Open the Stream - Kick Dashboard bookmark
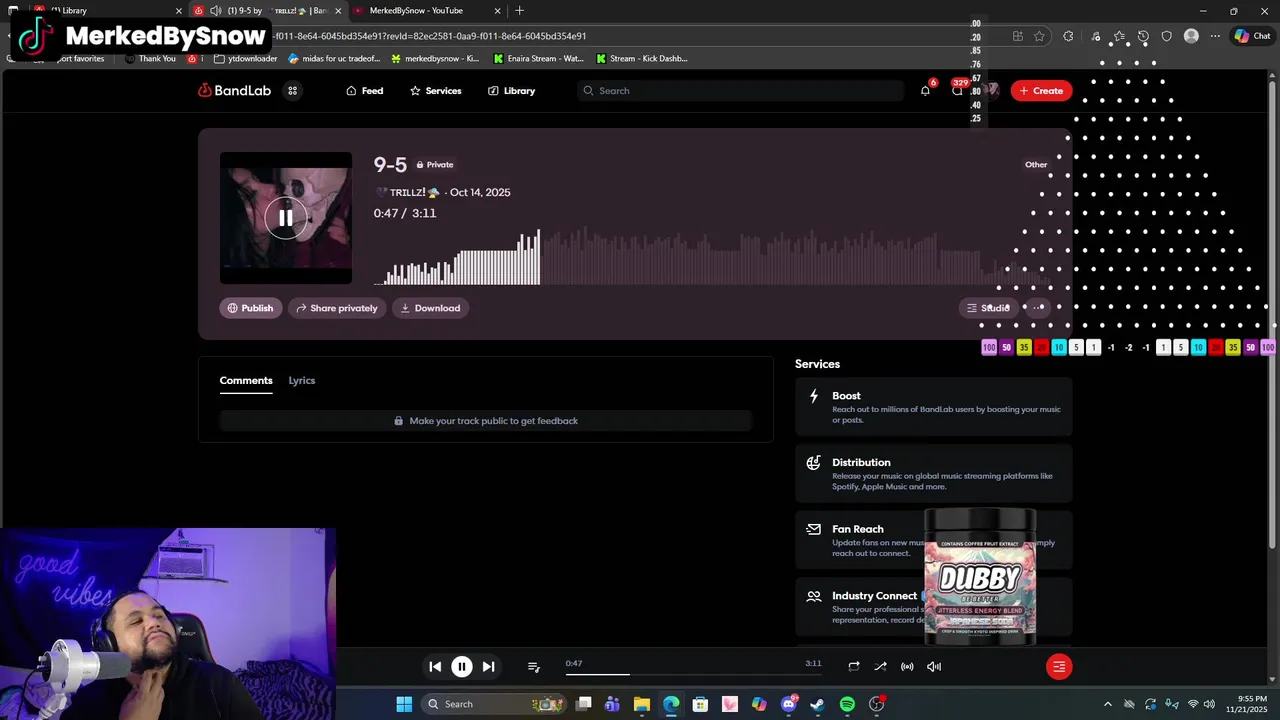 click(642, 58)
